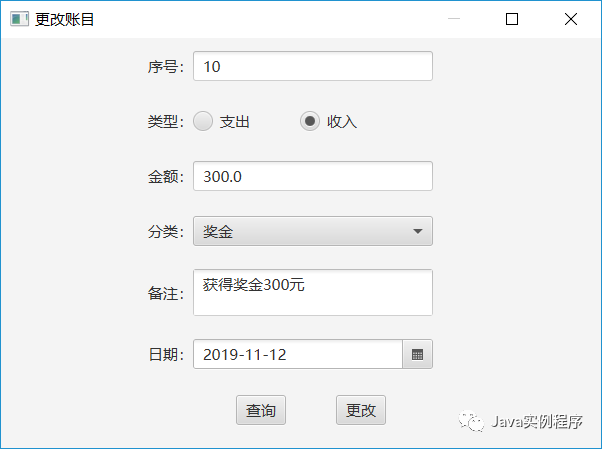This screenshot has height=449, width=602.
Task: Select the 收入 radio button
Action: click(x=310, y=121)
